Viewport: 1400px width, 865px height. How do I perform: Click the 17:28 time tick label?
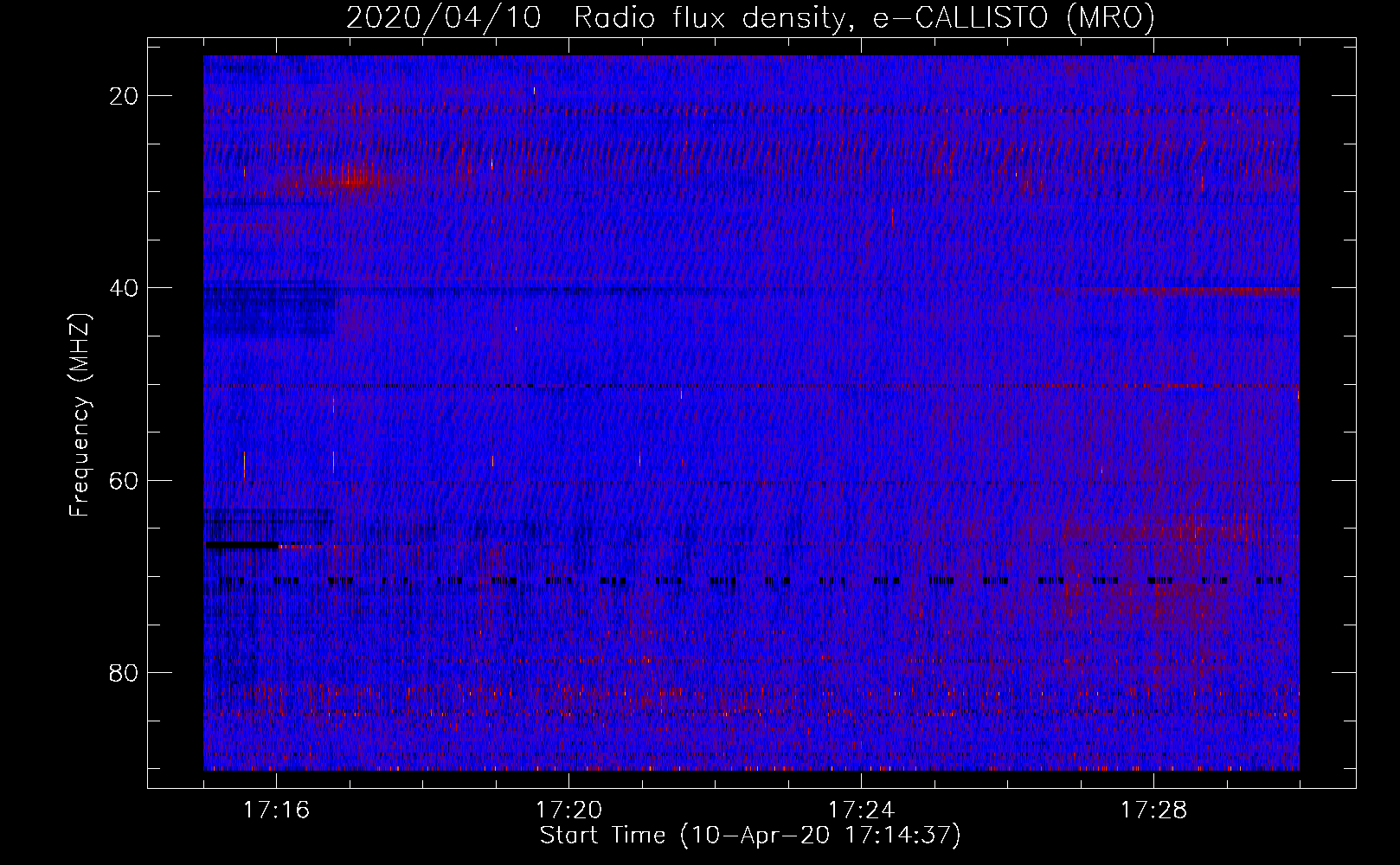click(x=1154, y=810)
